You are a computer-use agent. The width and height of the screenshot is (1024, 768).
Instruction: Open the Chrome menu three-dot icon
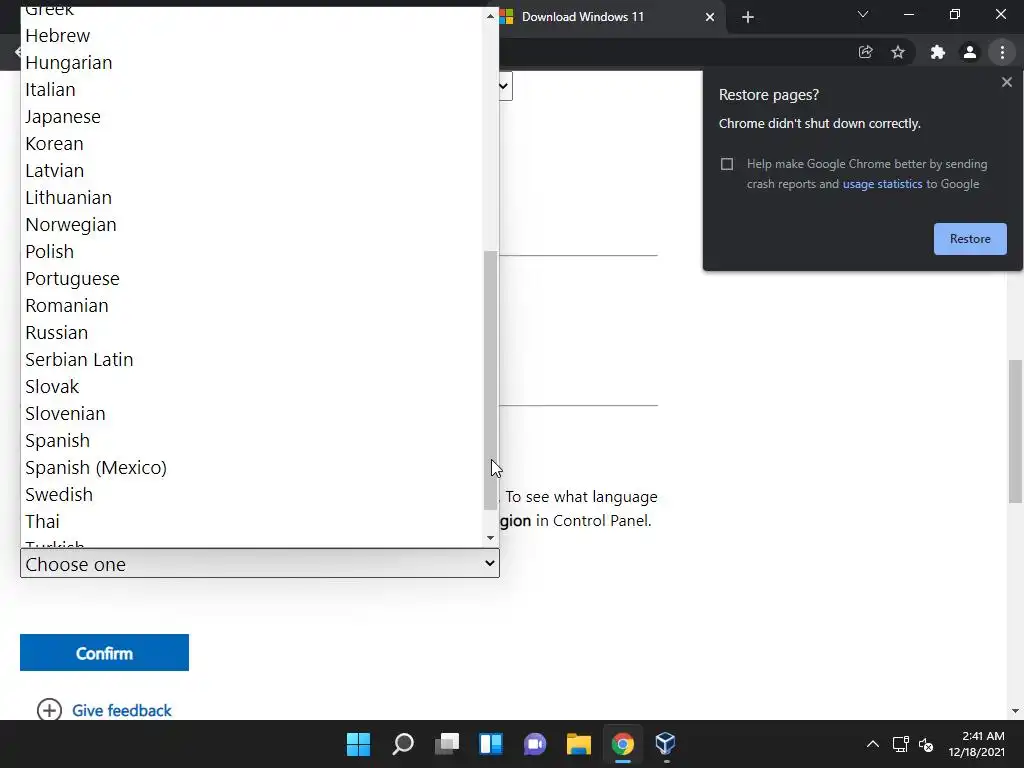(x=1002, y=52)
